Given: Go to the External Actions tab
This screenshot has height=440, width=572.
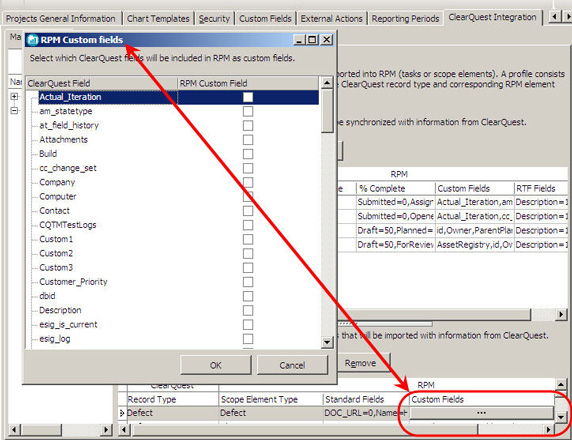Looking at the screenshot, I should click(331, 18).
